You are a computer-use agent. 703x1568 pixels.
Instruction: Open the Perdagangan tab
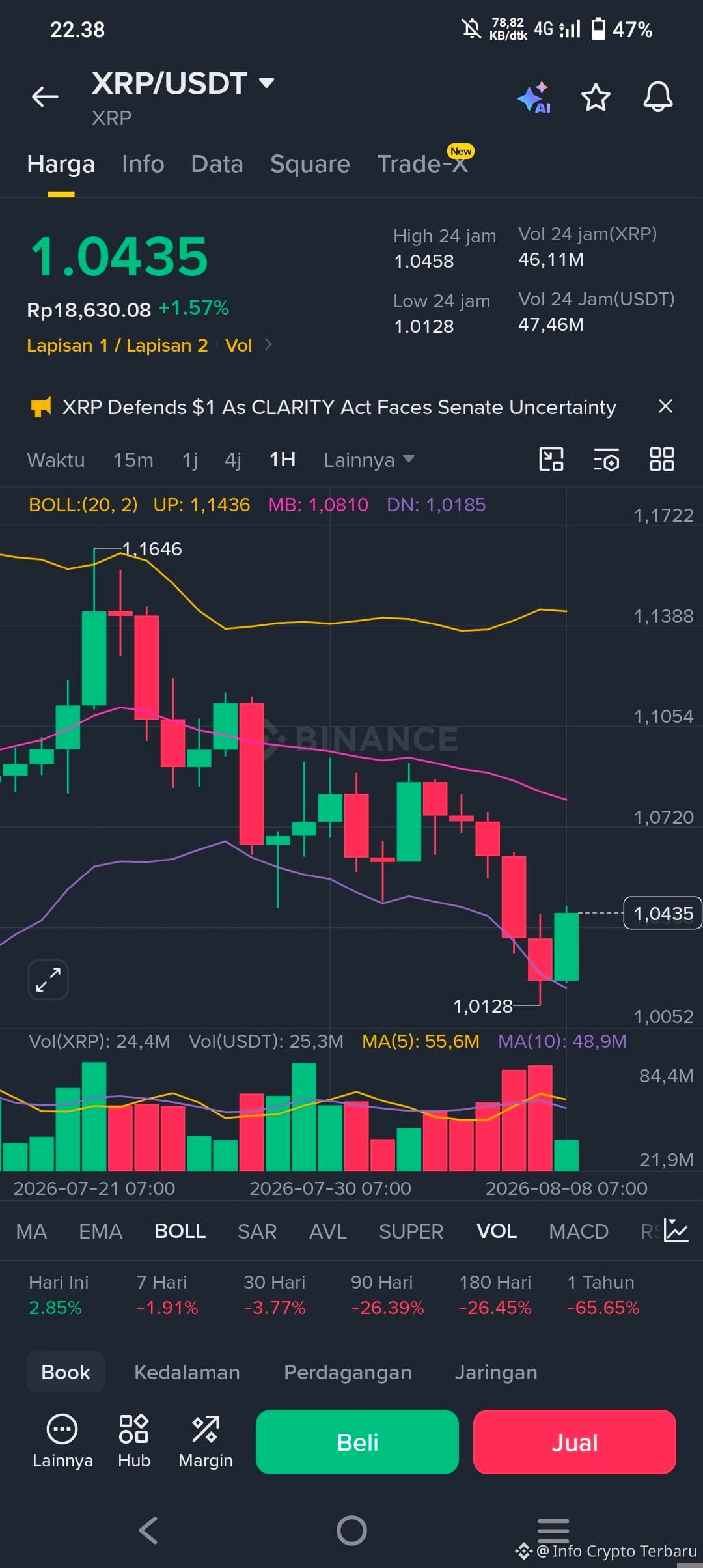coord(348,1372)
